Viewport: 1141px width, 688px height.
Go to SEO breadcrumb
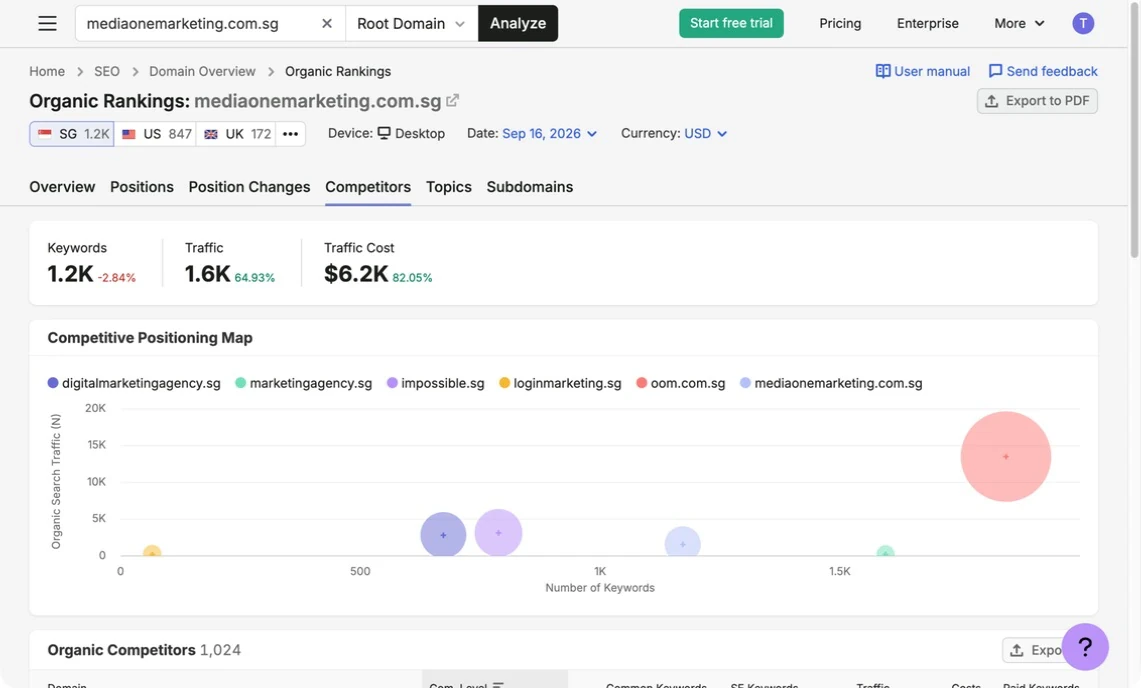pos(106,71)
